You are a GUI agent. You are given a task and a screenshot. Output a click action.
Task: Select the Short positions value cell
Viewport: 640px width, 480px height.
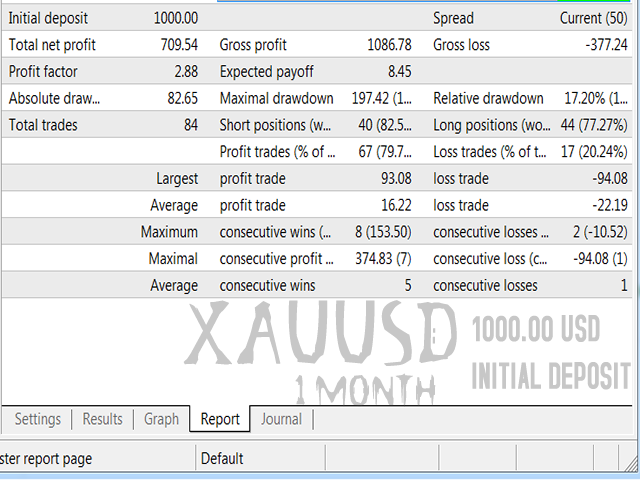[391, 126]
